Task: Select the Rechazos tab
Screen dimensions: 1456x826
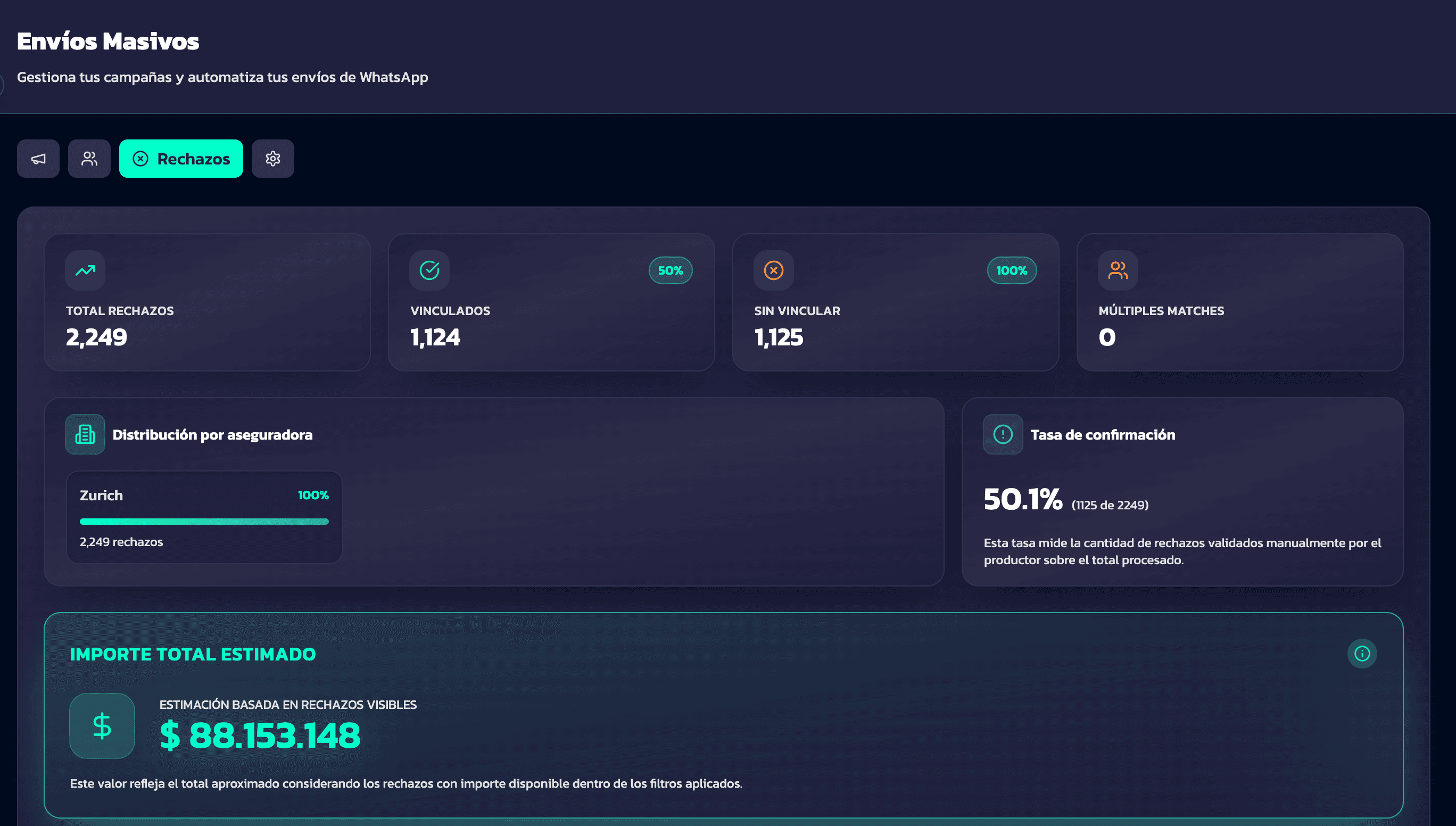Action: point(181,159)
